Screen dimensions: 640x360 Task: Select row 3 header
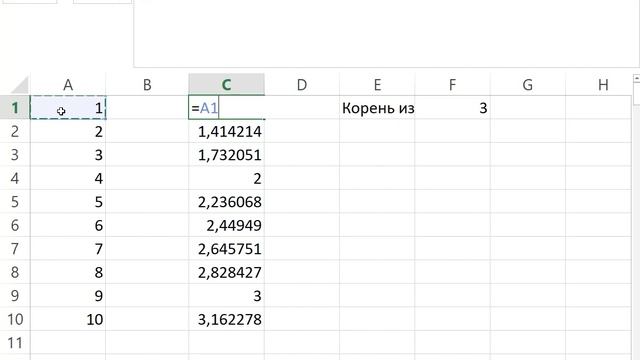(x=15, y=155)
